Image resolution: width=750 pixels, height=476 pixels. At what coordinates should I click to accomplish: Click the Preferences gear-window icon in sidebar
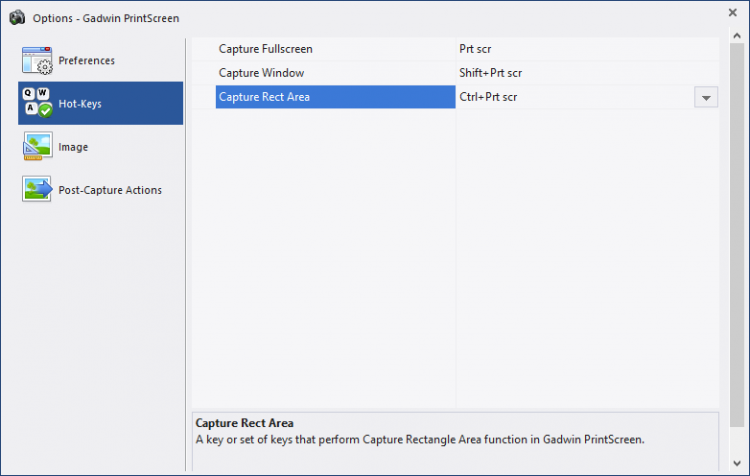click(37, 61)
